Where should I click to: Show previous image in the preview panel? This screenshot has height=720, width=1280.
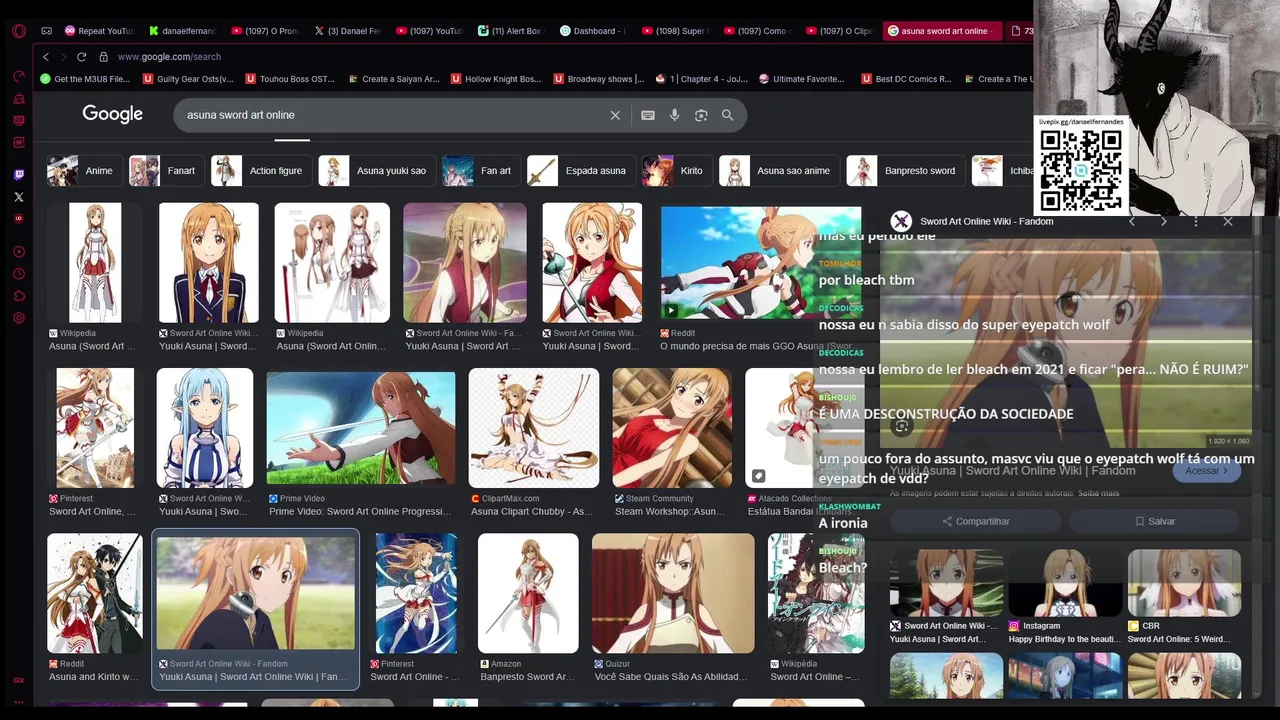click(1132, 221)
